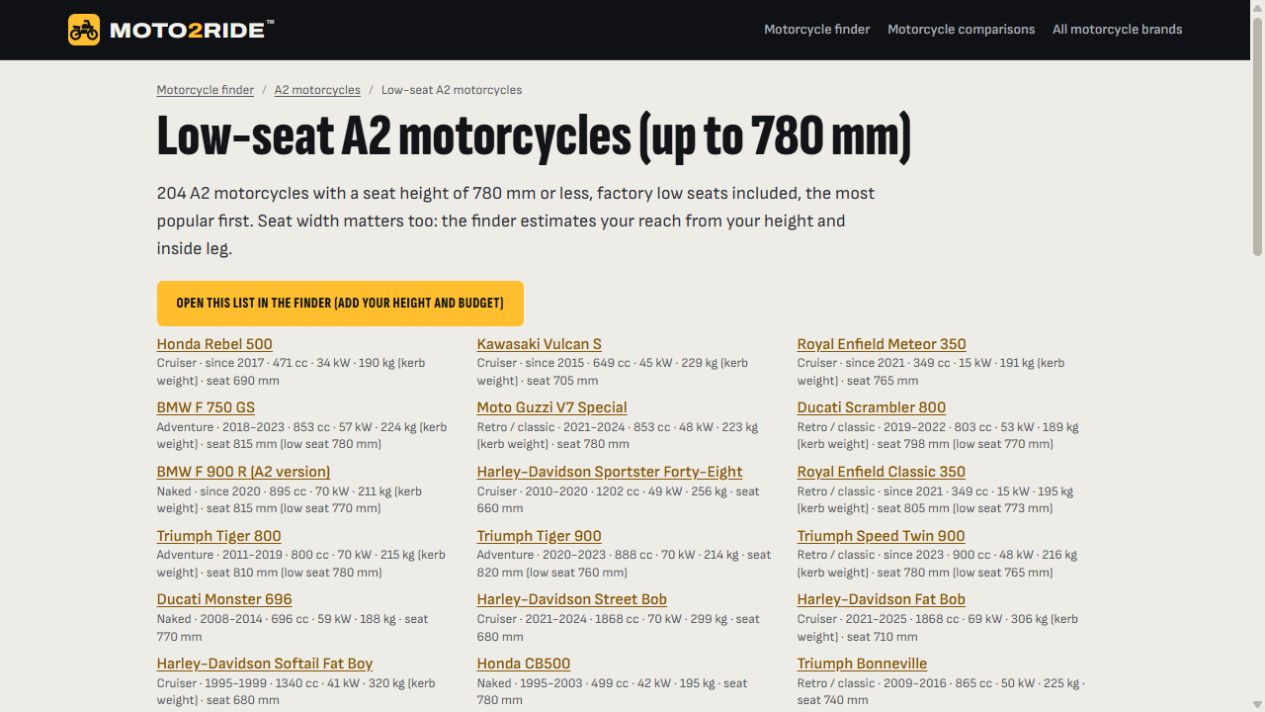
Task: Open the Ducati Scrambler 800 link
Action: 871,408
